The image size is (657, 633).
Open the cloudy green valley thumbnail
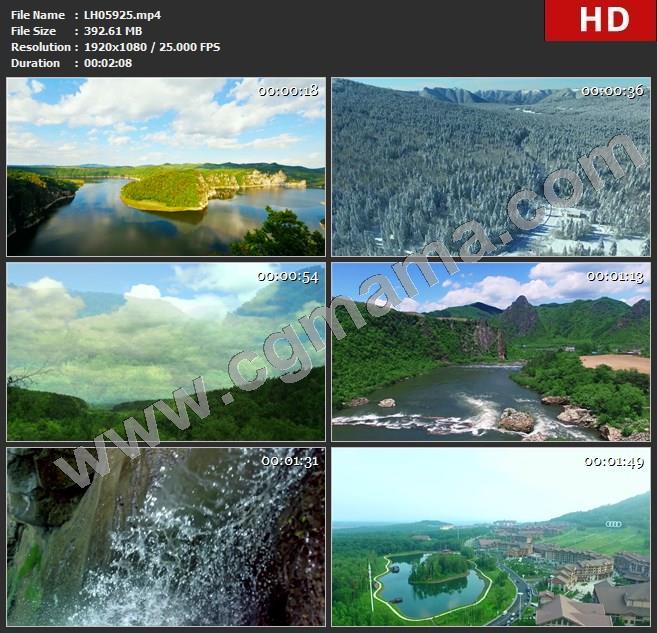166,351
